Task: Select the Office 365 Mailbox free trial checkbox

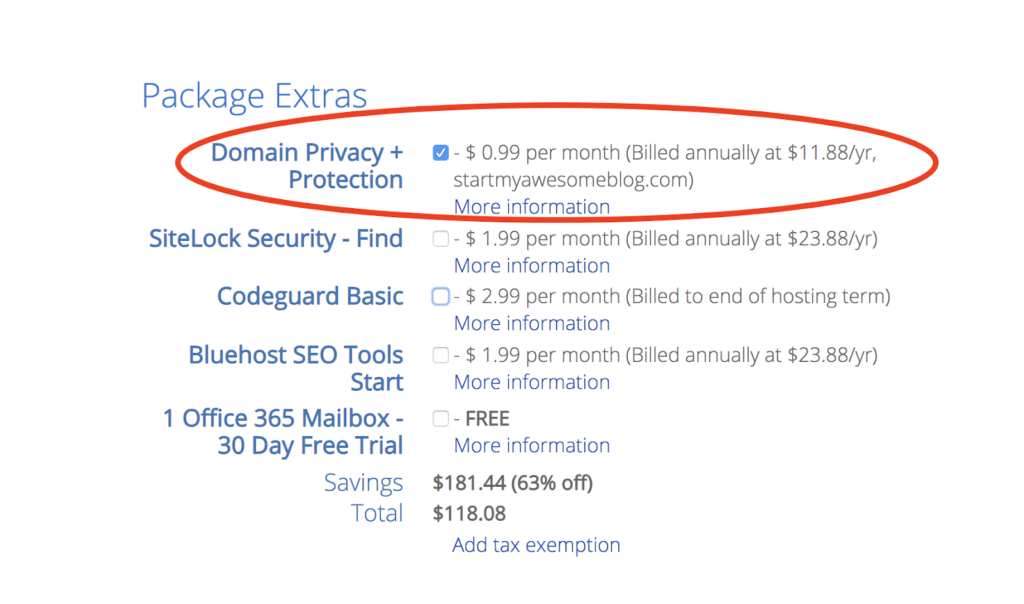Action: tap(440, 419)
